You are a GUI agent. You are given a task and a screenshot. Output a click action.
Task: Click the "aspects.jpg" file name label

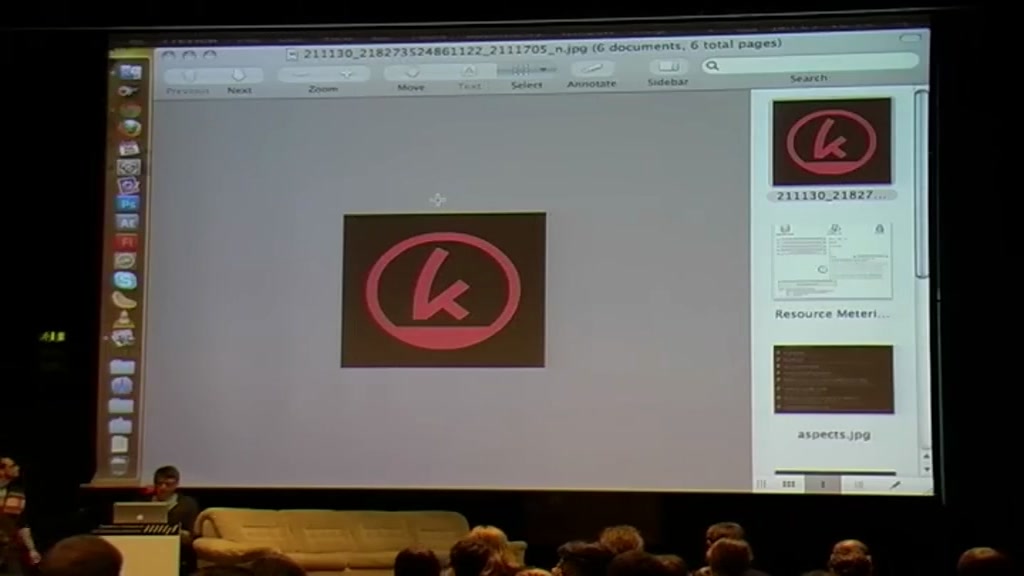(x=834, y=434)
